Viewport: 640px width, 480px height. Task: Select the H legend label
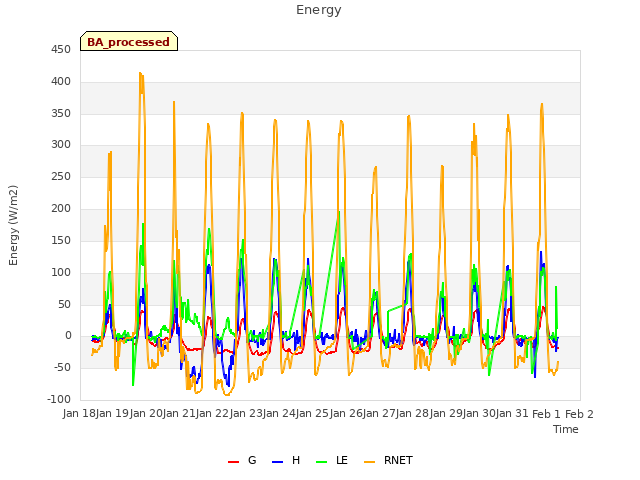tap(296, 460)
